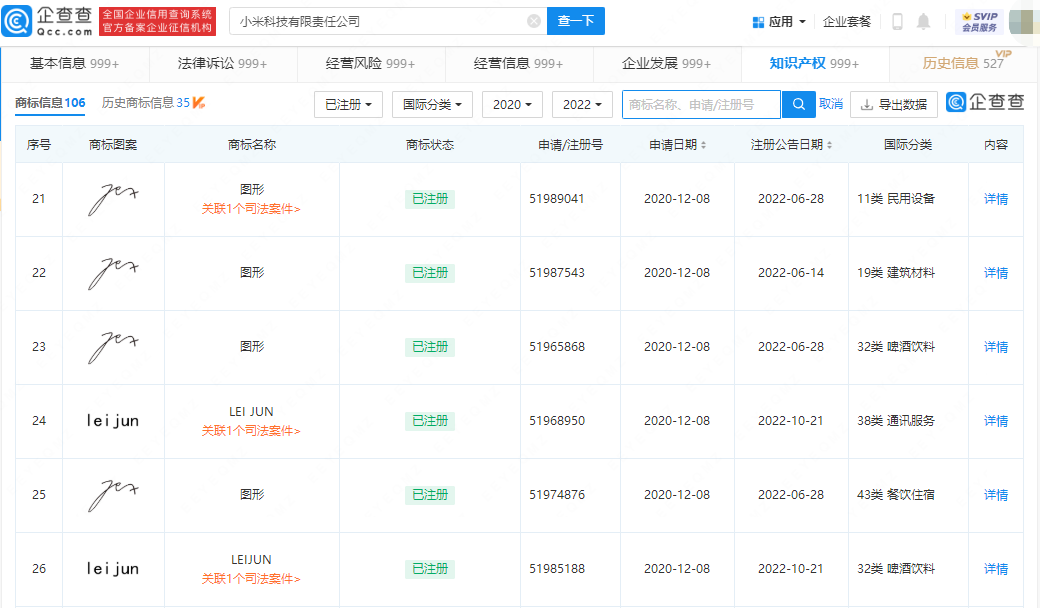Open trademark image thumbnail in row 21
The image size is (1040, 608).
coord(113,199)
